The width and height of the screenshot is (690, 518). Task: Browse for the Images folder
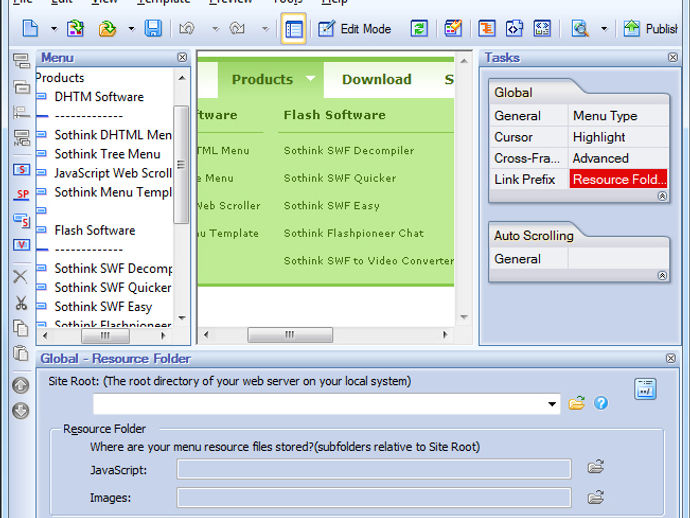click(595, 497)
